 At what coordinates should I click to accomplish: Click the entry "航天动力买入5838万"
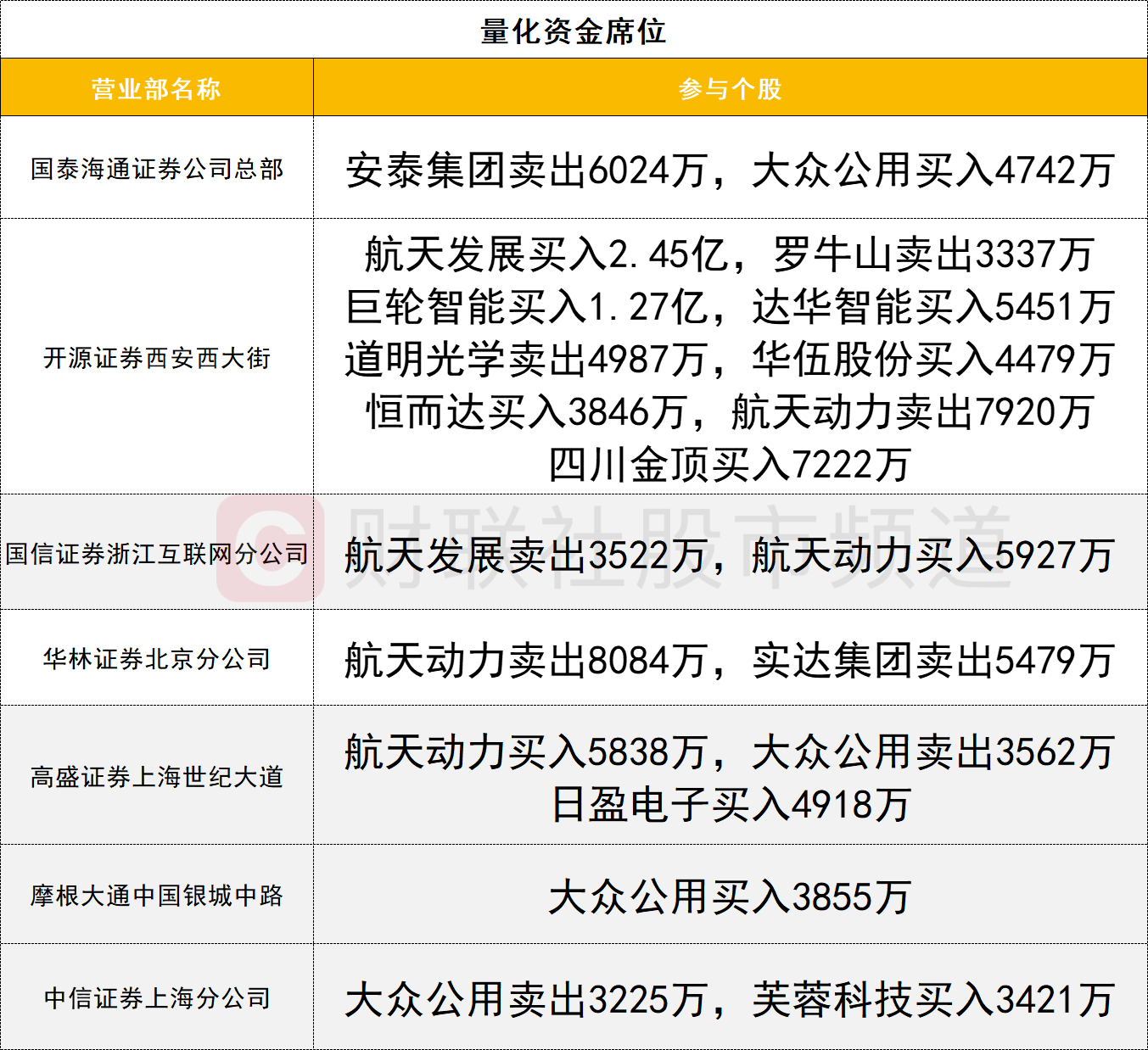tap(526, 751)
